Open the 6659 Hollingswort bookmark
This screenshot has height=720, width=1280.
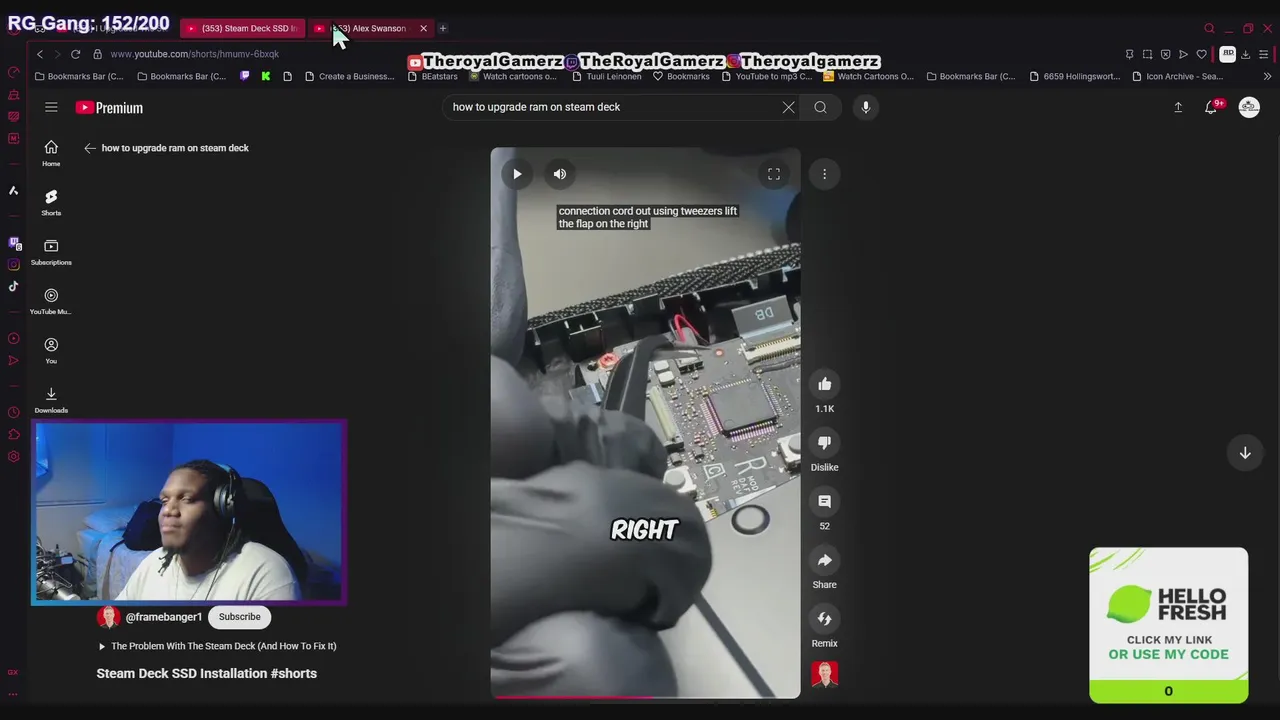(x=1074, y=76)
